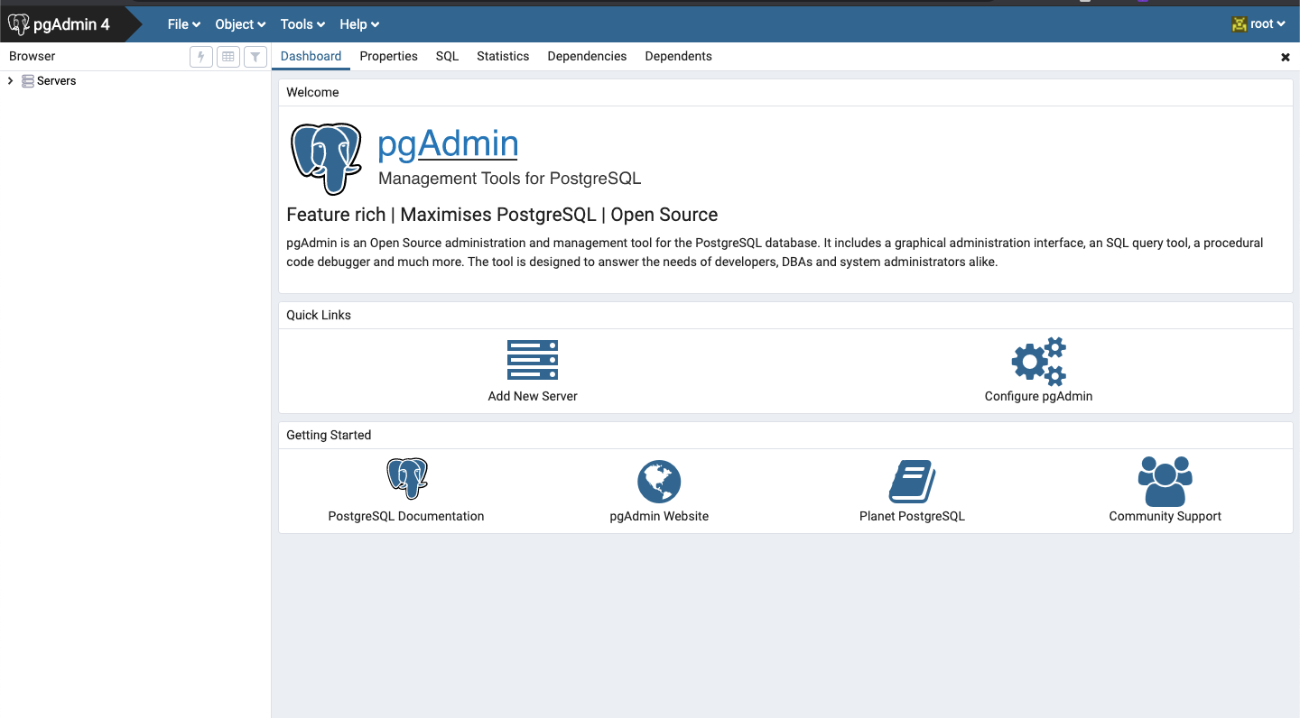Click 'Feature rich | Maximises PostgreSQL' heading
This screenshot has height=718, width=1300.
point(502,215)
